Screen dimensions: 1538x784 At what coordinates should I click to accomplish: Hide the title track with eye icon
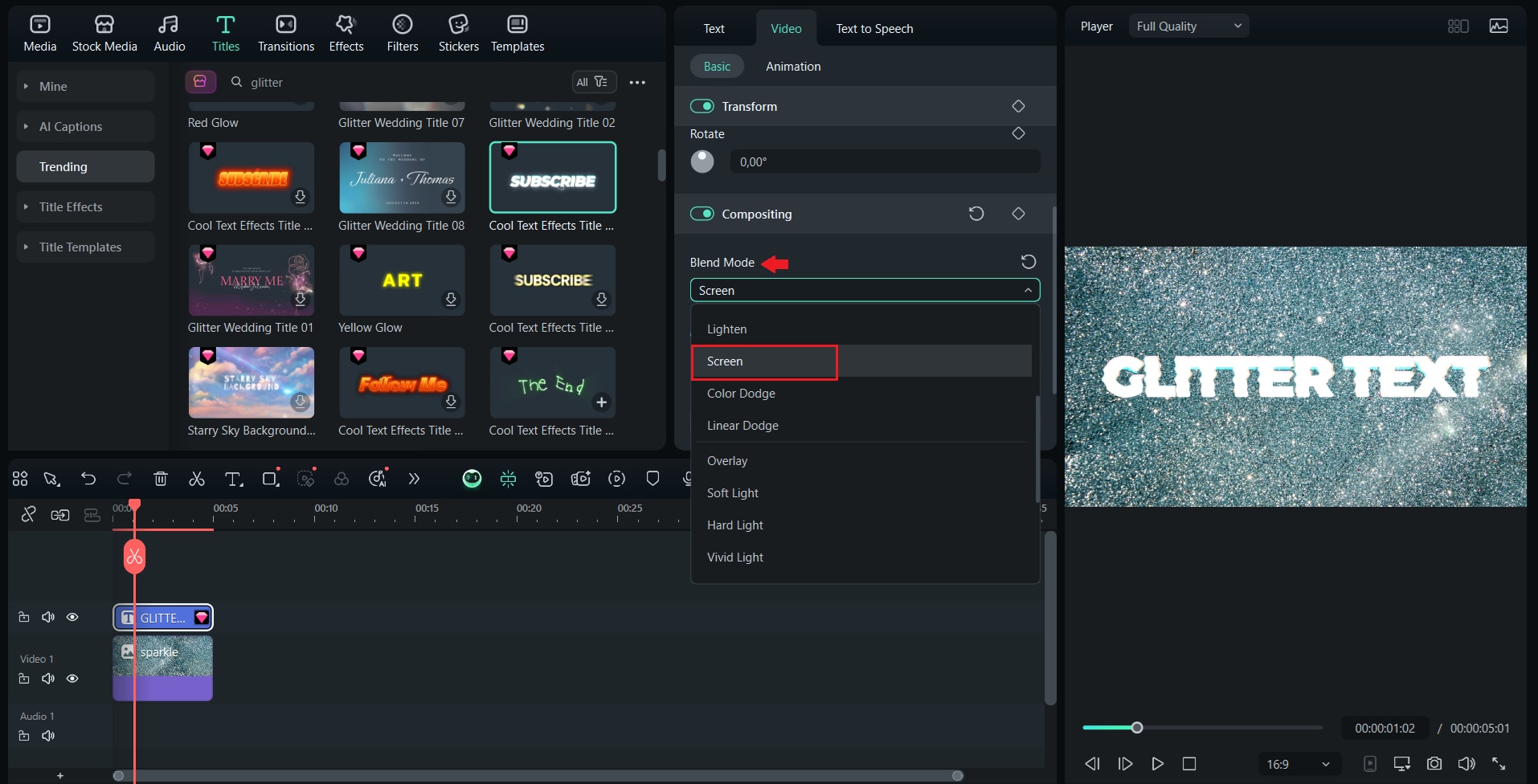click(72, 617)
